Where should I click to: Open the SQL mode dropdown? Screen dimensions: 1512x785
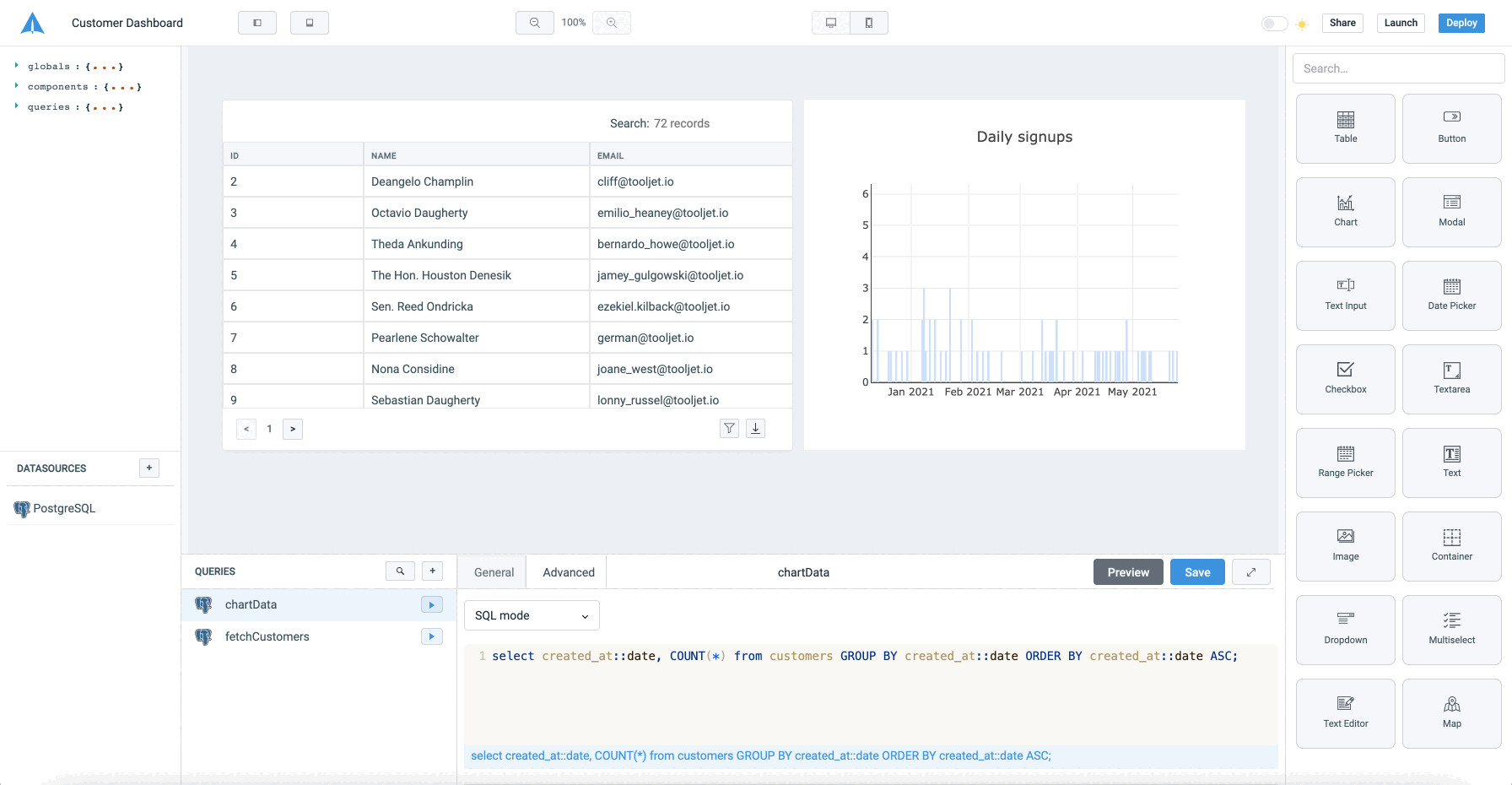(x=532, y=615)
